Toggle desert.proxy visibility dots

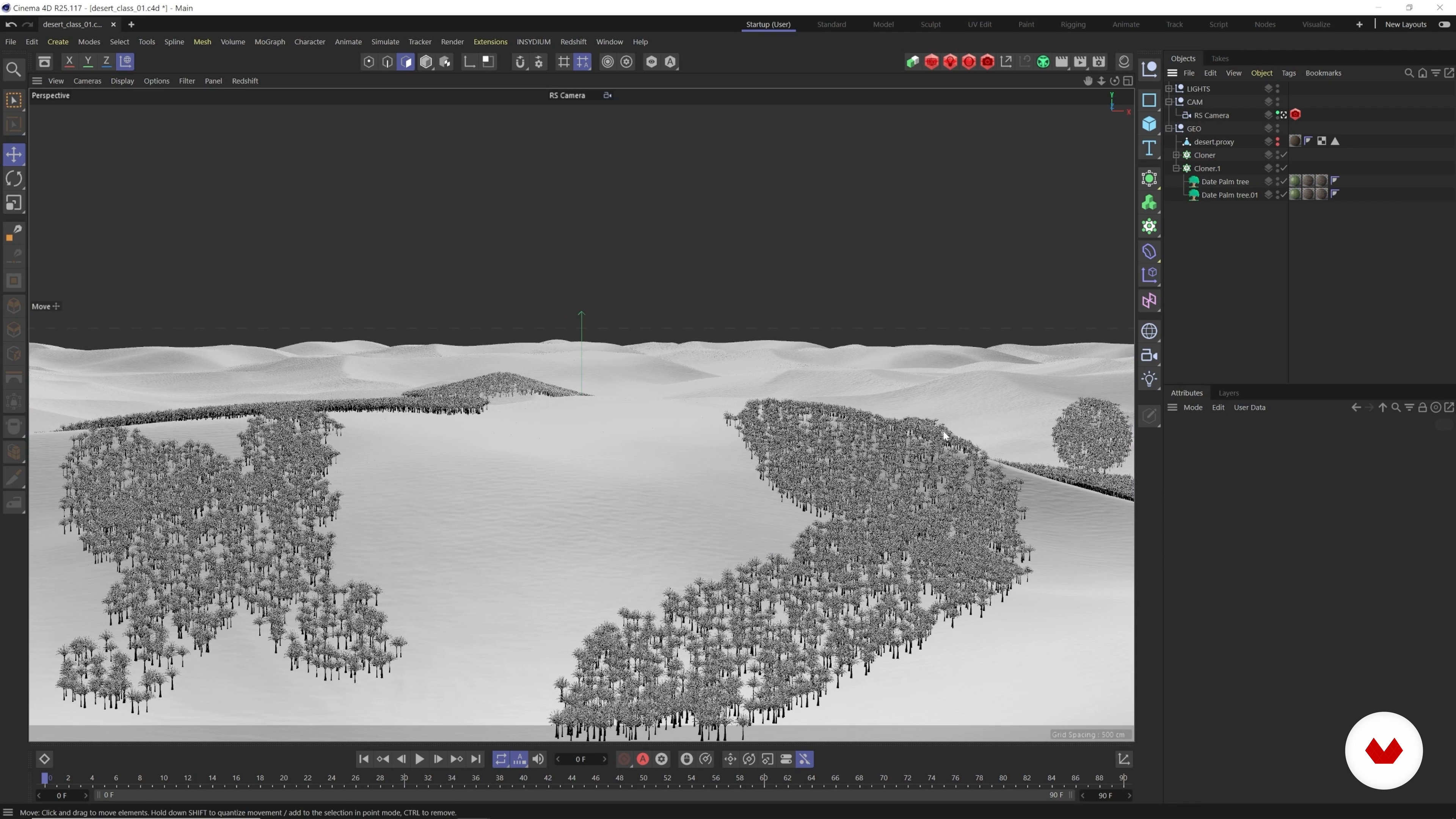(1277, 142)
